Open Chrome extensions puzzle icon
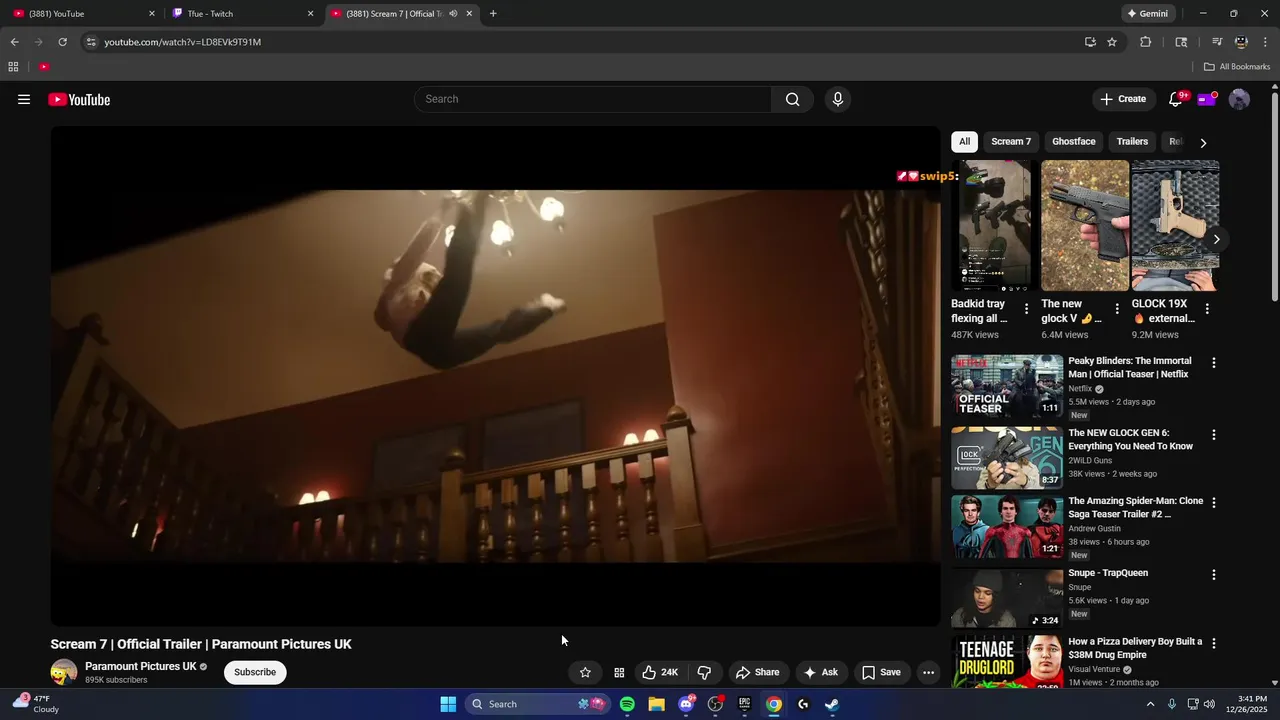1280x720 pixels. [1146, 42]
